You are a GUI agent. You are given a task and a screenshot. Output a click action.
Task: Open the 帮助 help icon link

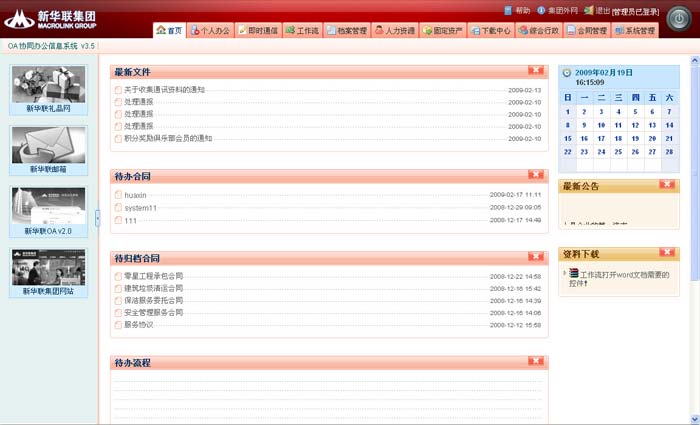[x=508, y=9]
